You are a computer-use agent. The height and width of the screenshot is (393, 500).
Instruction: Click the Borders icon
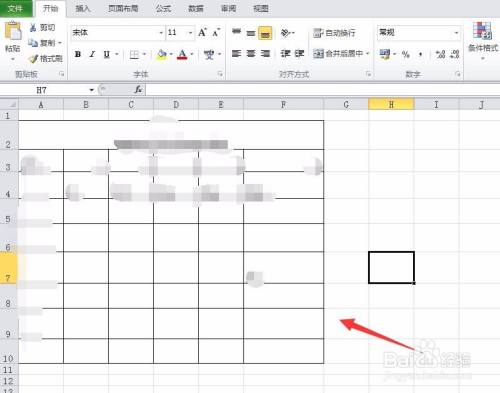134,54
